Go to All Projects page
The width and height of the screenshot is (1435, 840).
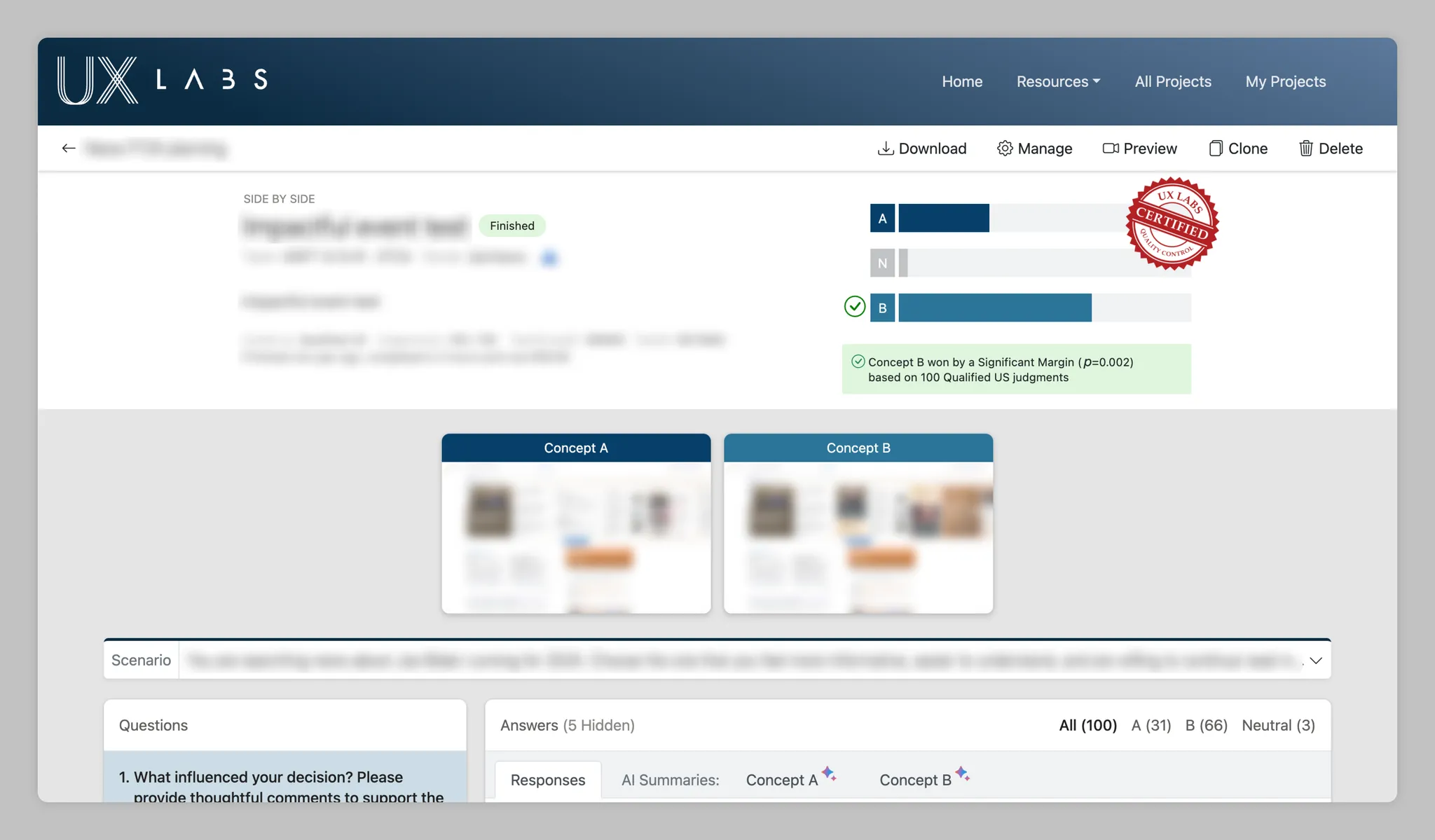coord(1172,81)
